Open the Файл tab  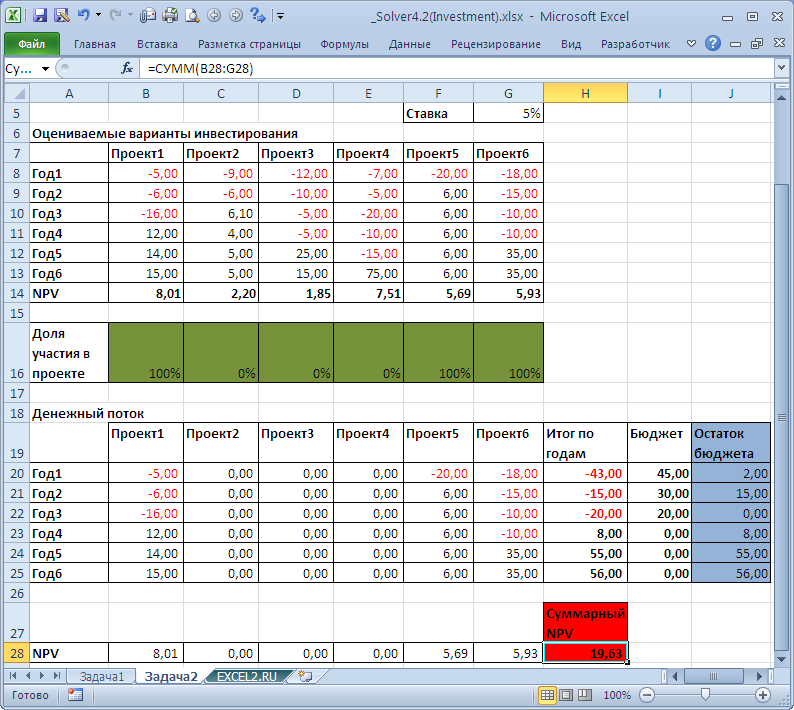(x=32, y=44)
